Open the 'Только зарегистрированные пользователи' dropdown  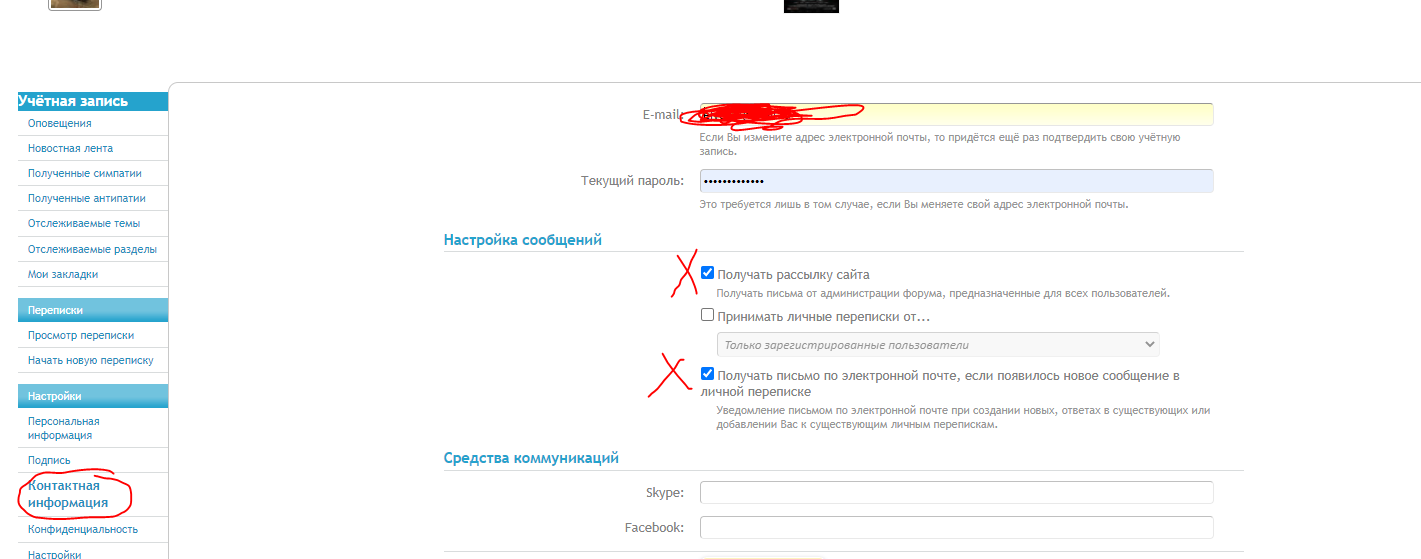coord(938,345)
